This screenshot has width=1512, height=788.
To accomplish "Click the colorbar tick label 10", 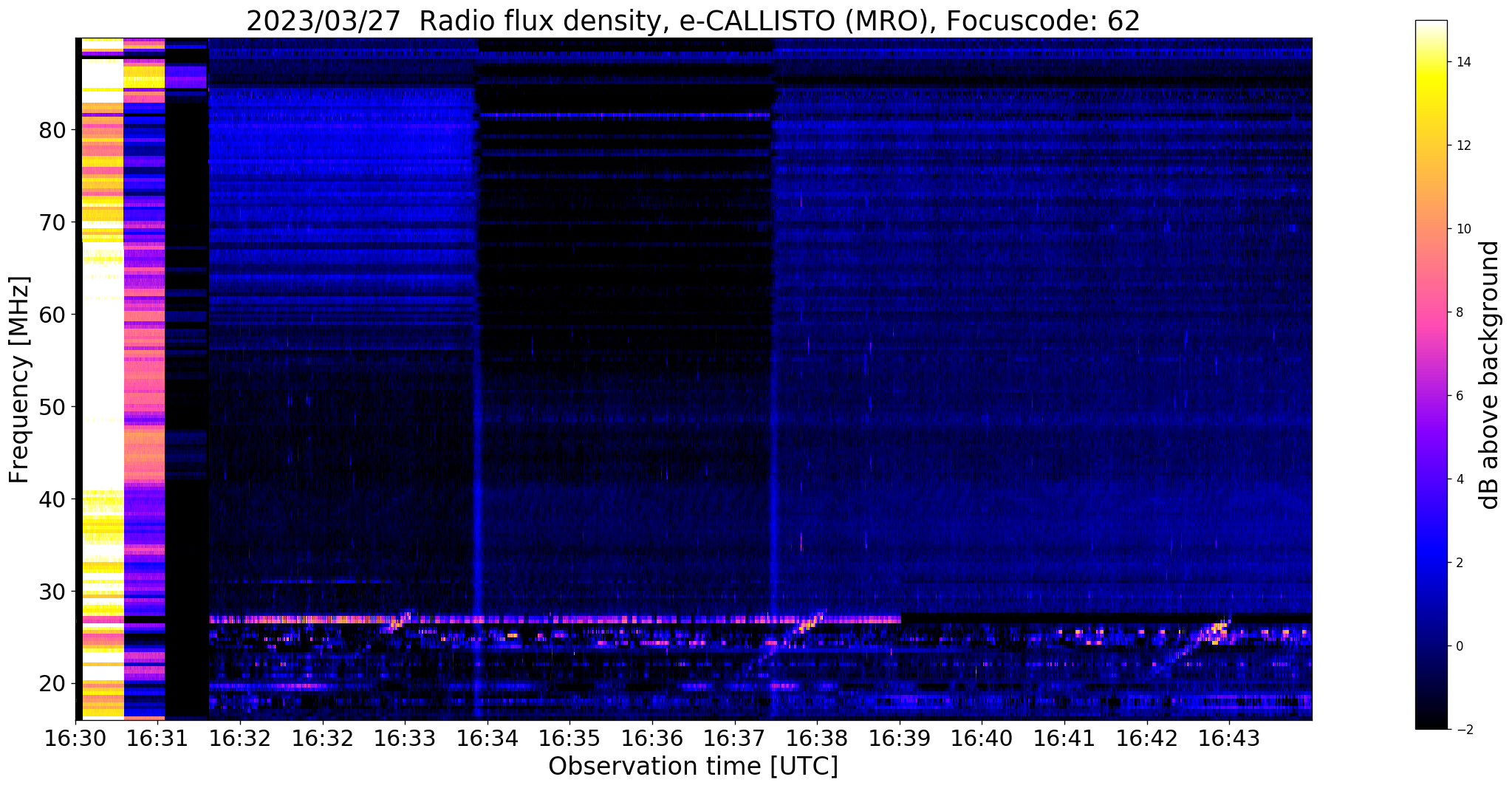I will [x=1462, y=229].
